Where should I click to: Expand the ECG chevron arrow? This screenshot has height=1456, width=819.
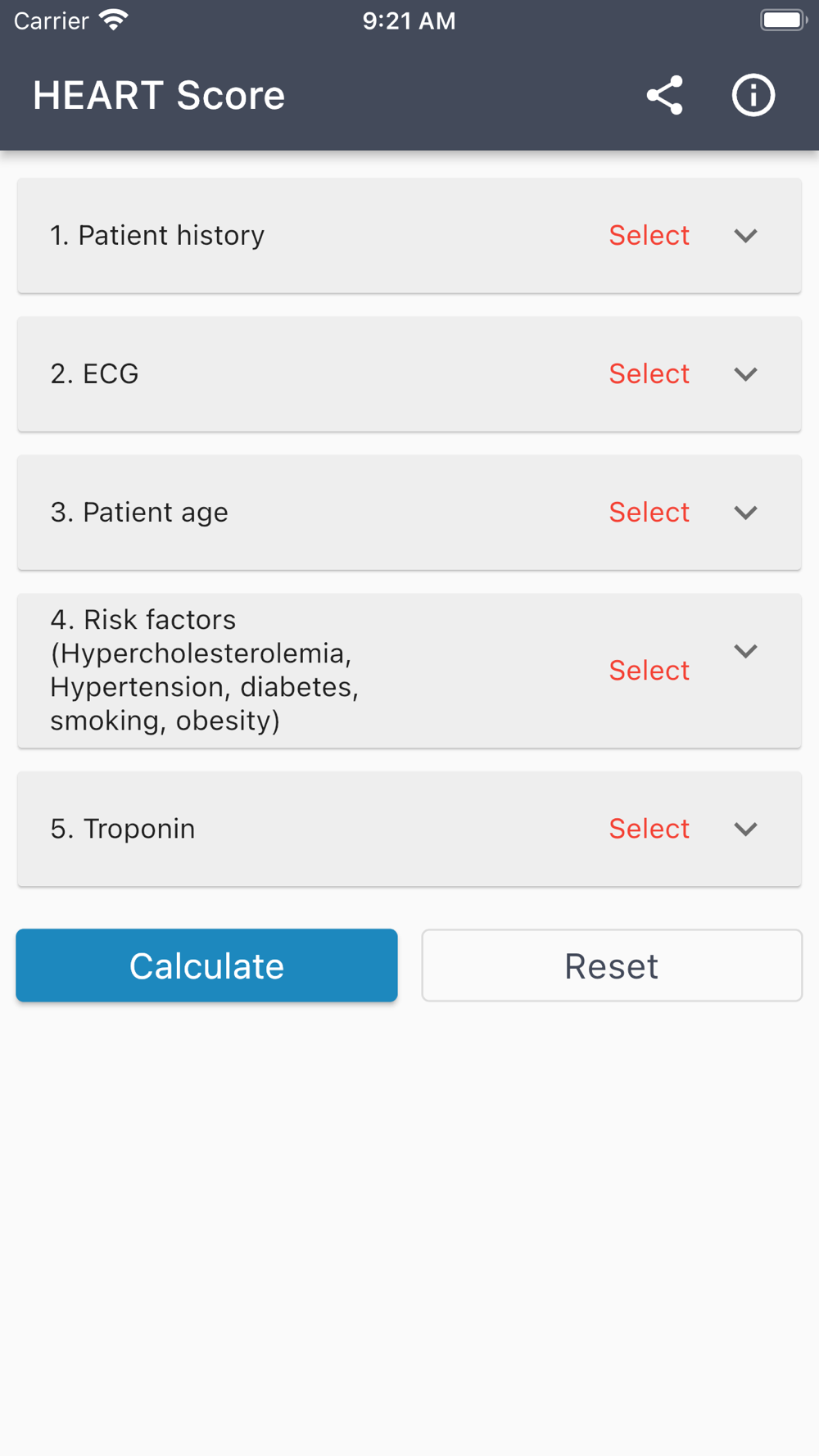coord(745,374)
